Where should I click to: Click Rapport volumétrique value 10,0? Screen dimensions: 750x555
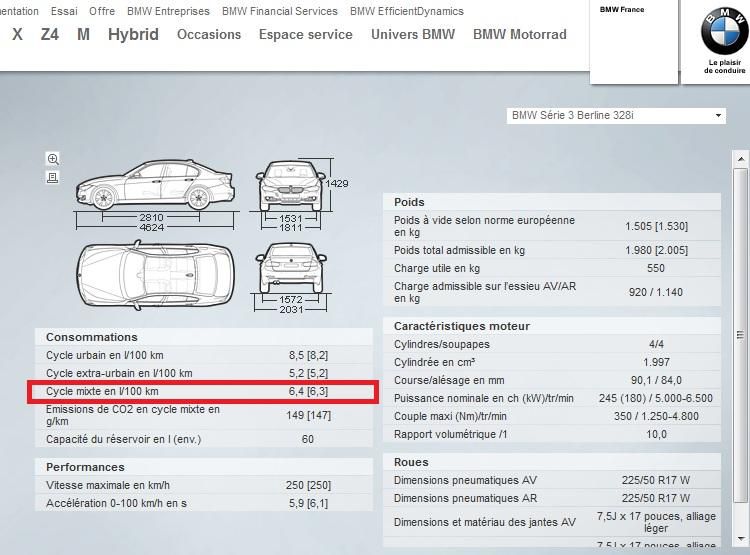click(656, 434)
